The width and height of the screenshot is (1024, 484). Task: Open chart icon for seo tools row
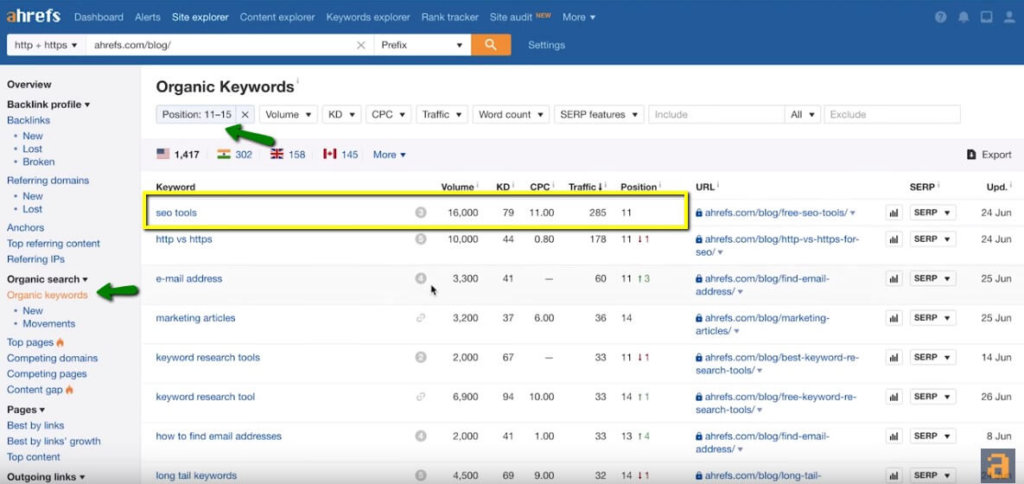[893, 213]
